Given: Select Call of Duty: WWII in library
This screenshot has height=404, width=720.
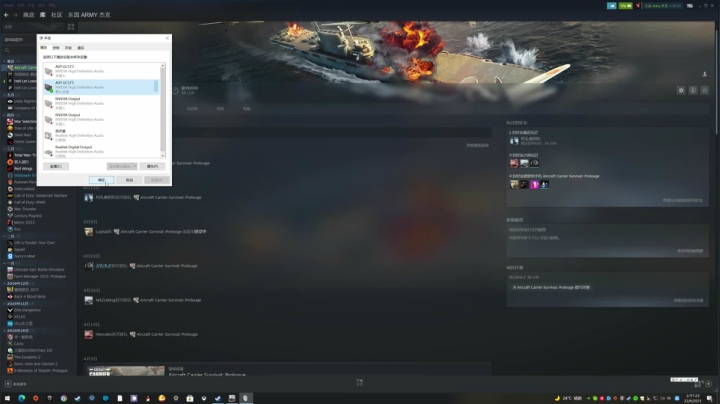Looking at the screenshot, I should coord(29,202).
